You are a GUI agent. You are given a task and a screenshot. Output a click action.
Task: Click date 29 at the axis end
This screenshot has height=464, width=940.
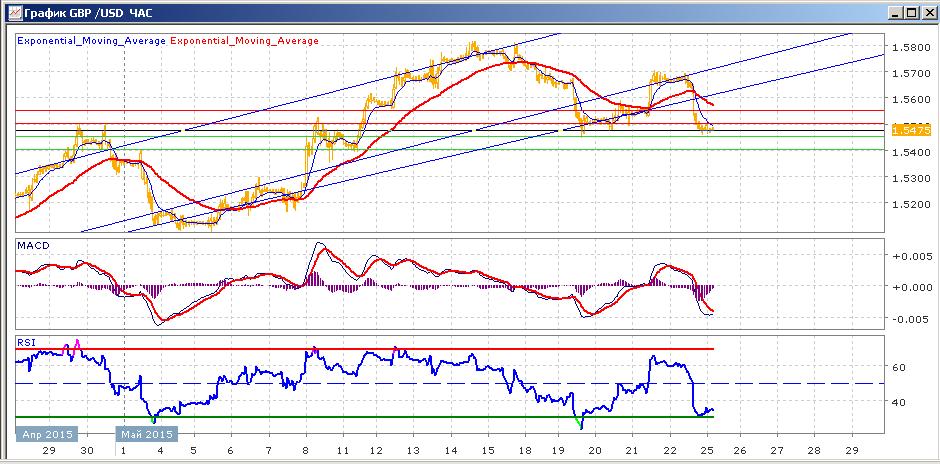tap(851, 450)
